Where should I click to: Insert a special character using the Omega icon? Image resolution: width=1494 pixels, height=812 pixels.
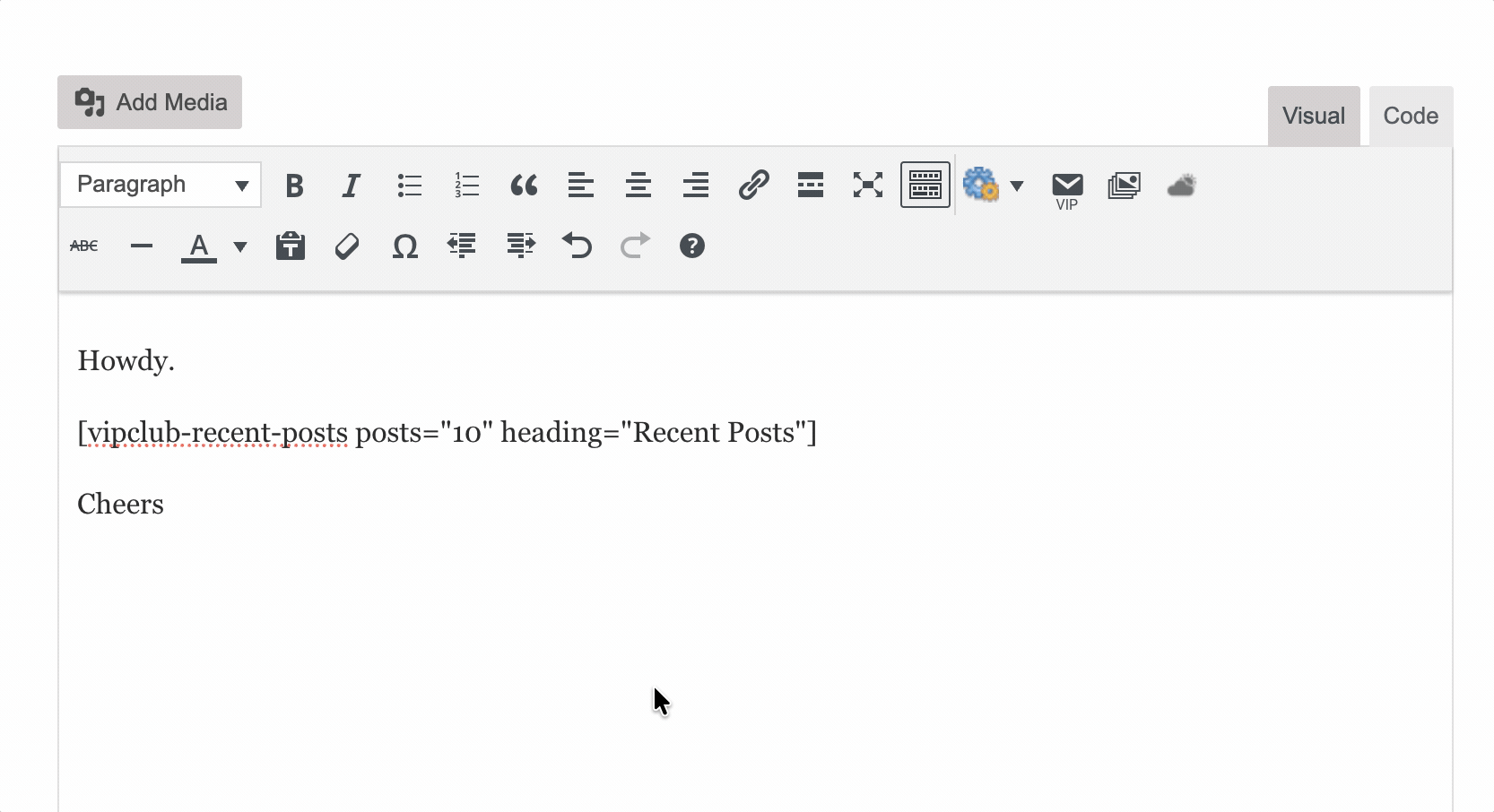coord(404,246)
